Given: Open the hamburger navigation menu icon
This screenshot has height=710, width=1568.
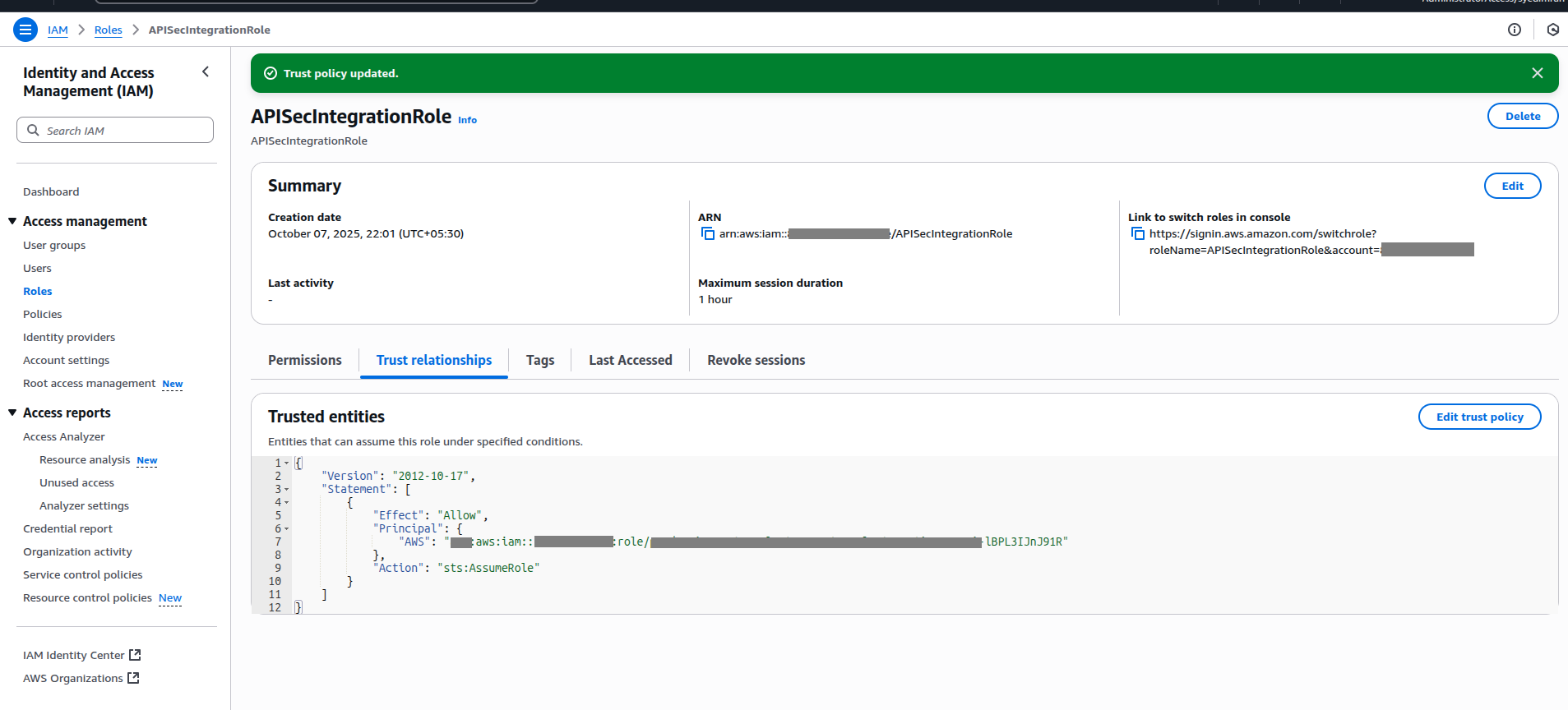Looking at the screenshot, I should coord(25,30).
